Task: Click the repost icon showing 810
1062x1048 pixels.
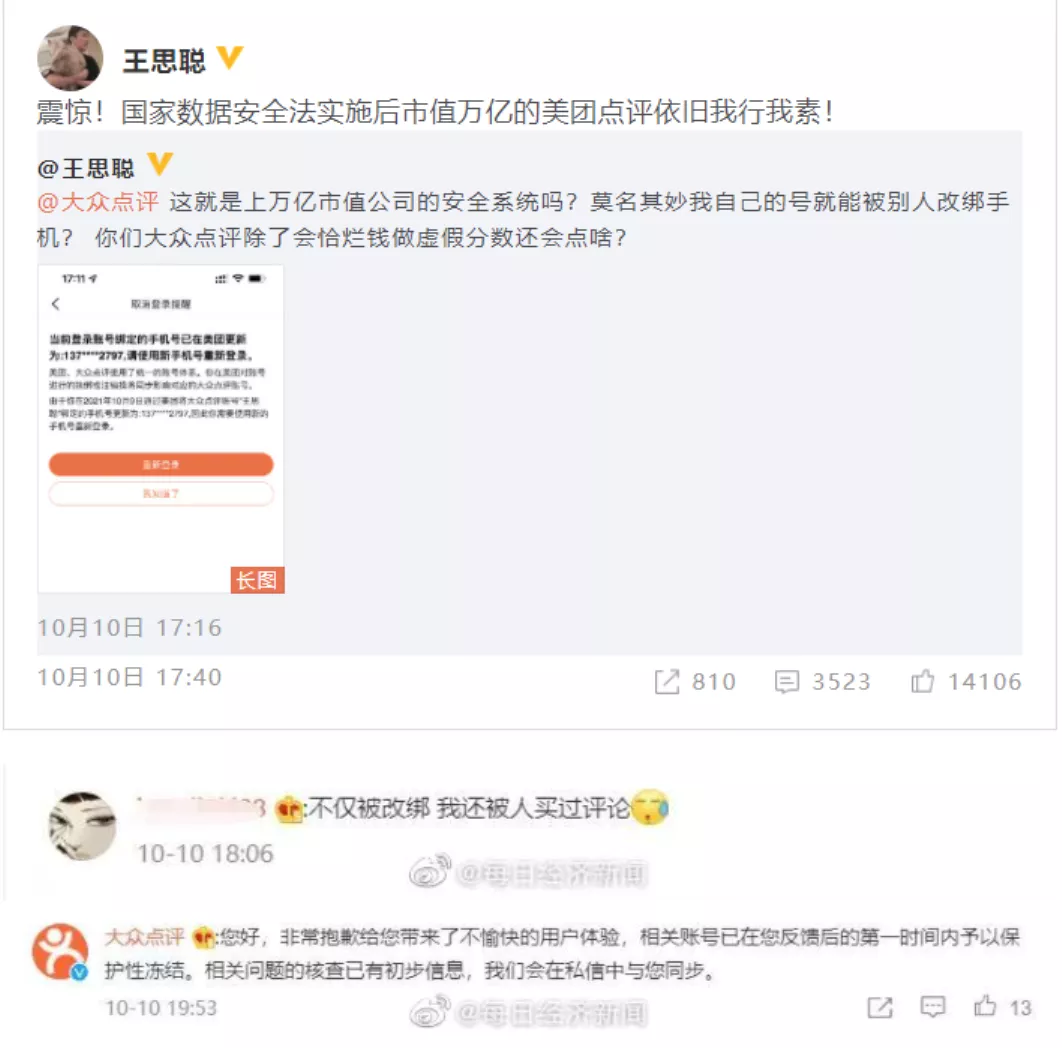Action: (x=666, y=682)
